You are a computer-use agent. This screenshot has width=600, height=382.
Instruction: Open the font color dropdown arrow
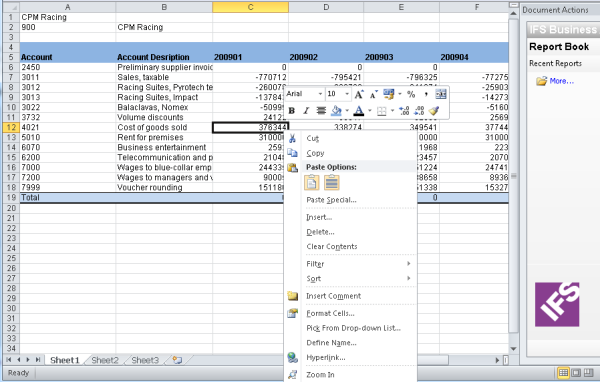(370, 111)
